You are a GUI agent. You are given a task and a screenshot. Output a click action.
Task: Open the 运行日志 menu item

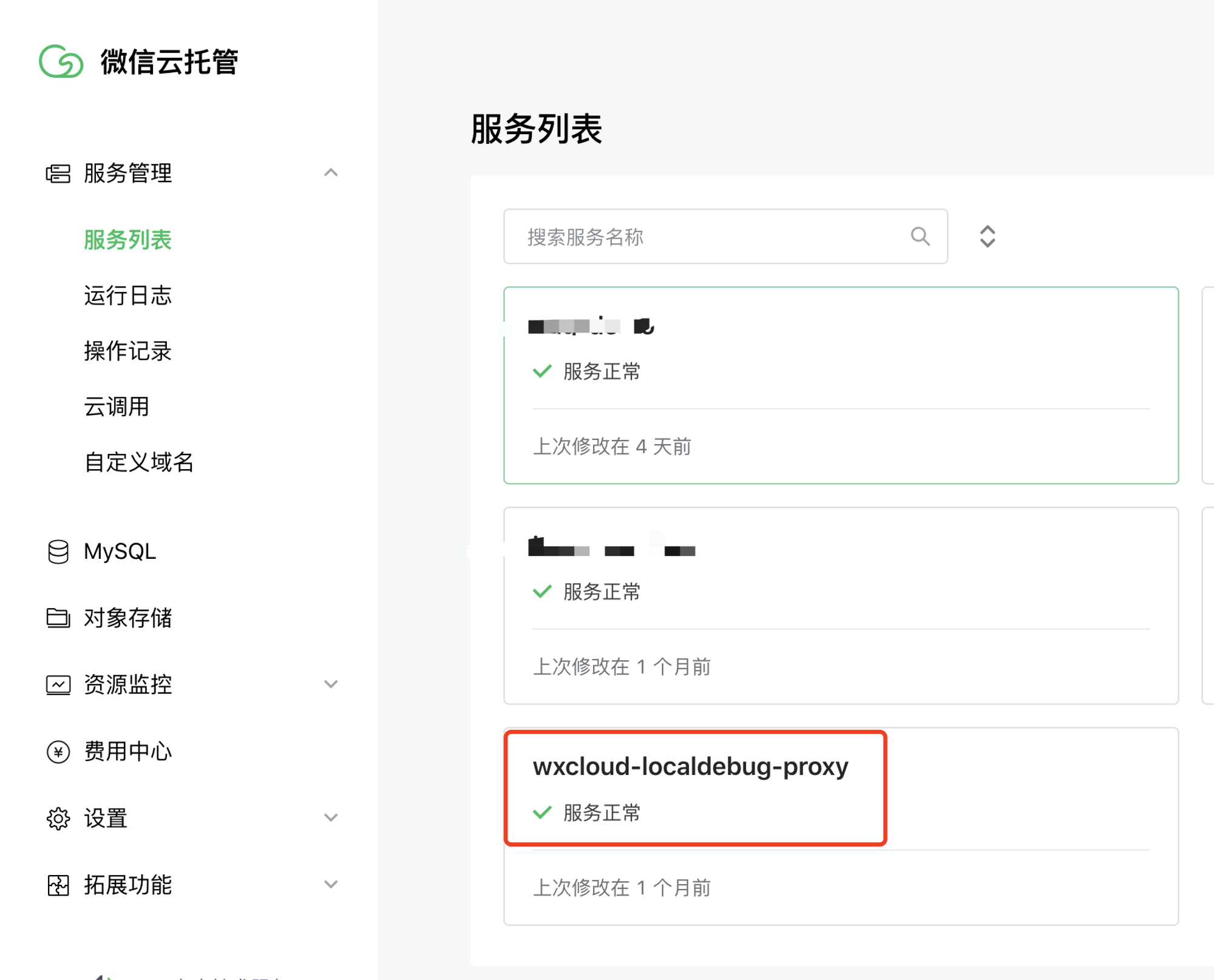point(127,296)
